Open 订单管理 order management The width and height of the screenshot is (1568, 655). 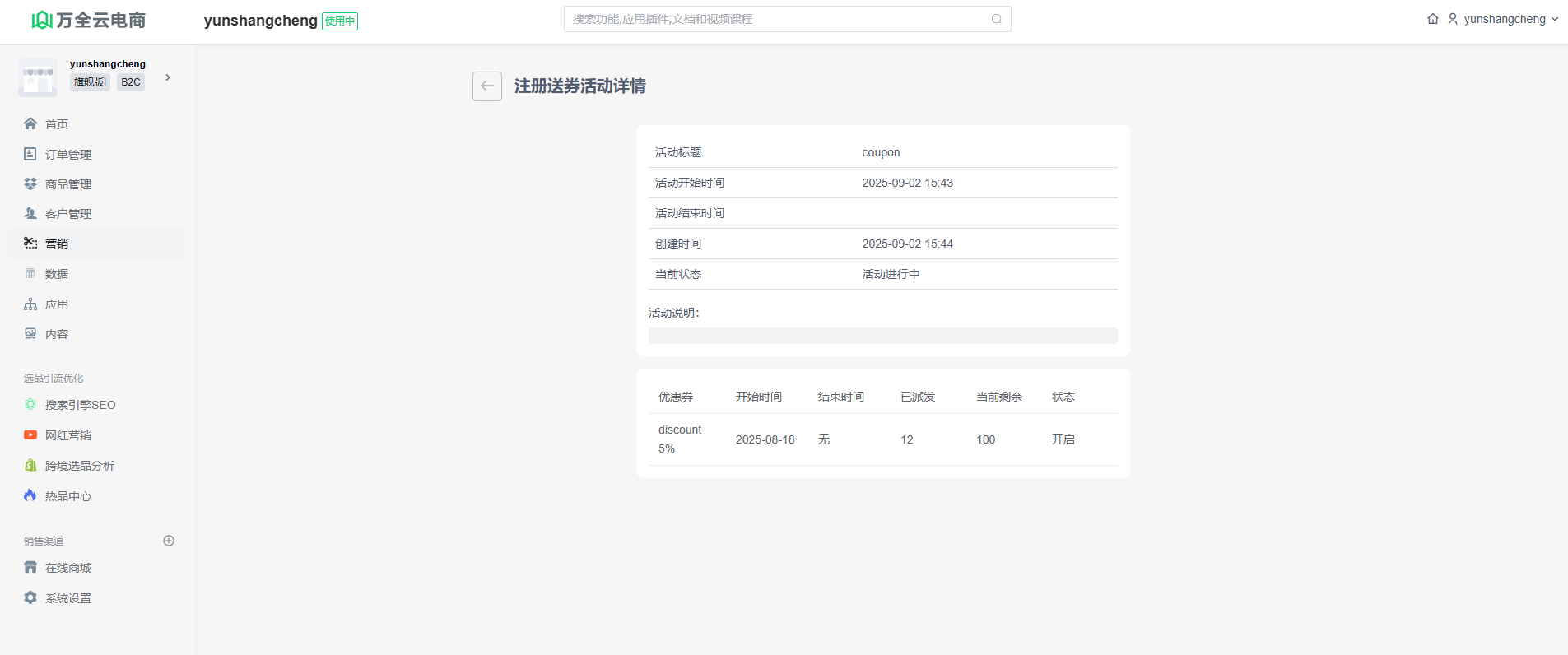pyautogui.click(x=68, y=155)
